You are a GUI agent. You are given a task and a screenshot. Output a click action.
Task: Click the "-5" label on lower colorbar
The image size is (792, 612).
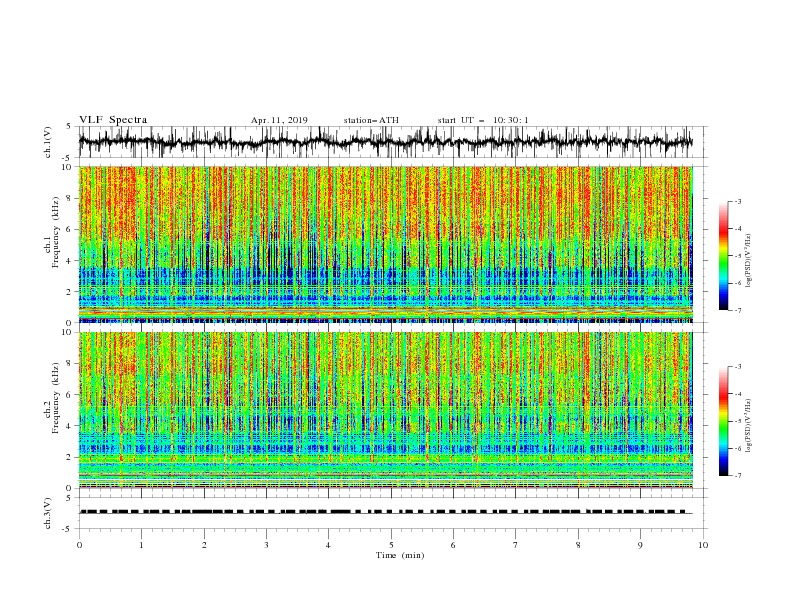click(738, 421)
